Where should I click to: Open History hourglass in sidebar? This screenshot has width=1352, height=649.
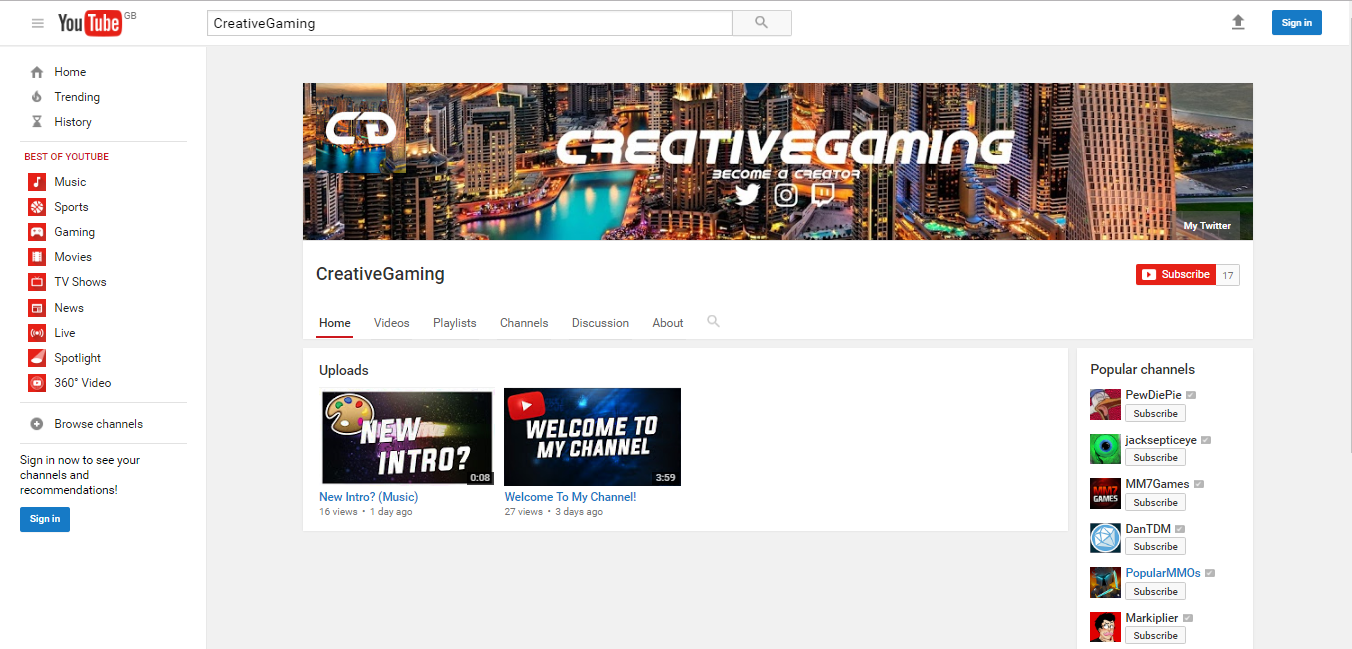coord(37,122)
